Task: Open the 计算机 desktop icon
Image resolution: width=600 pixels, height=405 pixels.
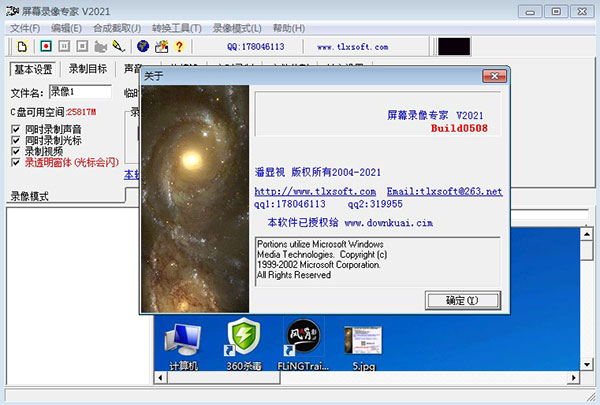Action: 182,345
